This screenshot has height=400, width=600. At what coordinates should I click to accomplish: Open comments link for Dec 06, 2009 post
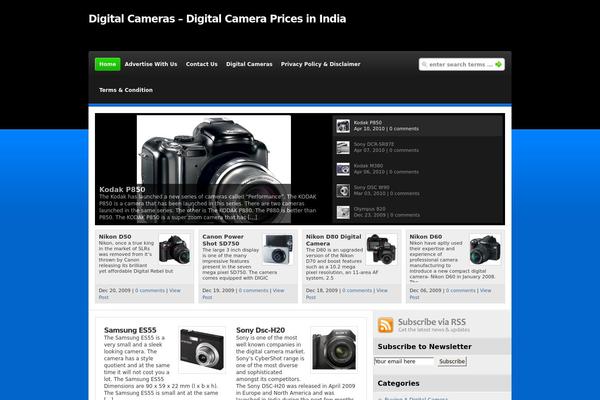click(x=460, y=291)
